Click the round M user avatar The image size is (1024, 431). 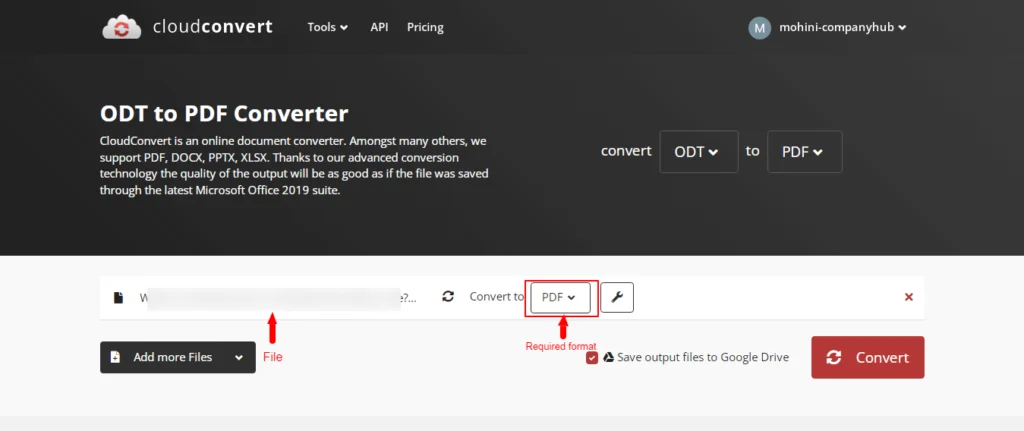click(759, 28)
